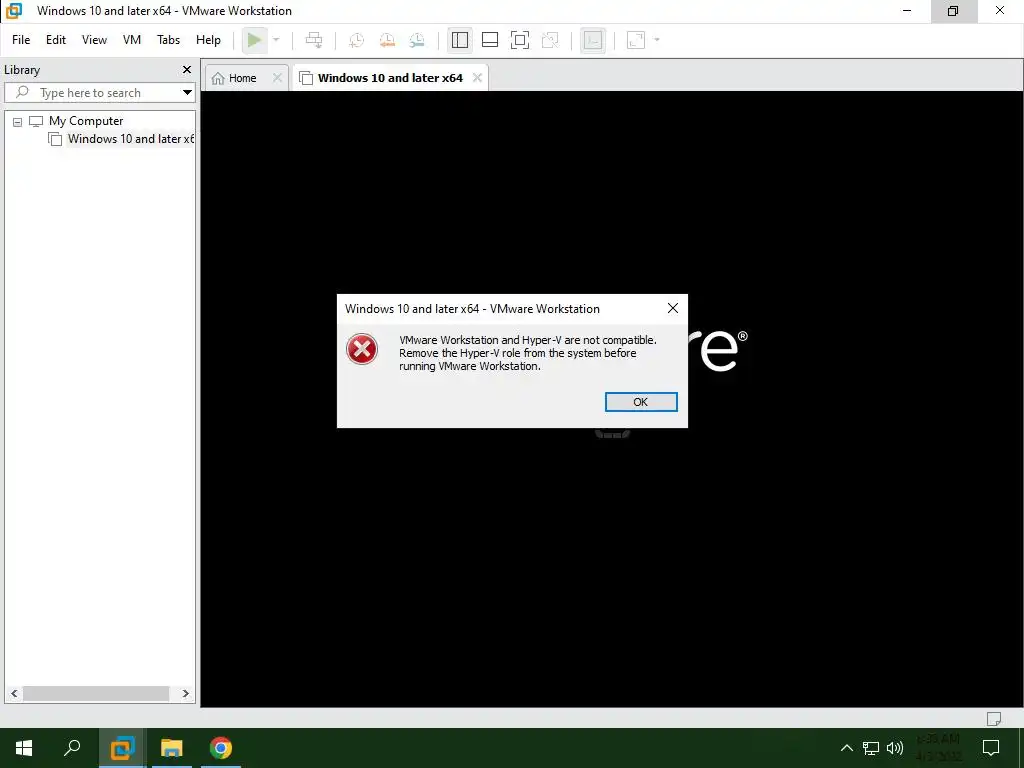1024x768 pixels.
Task: Click the console view icon
Action: pyautogui.click(x=592, y=40)
